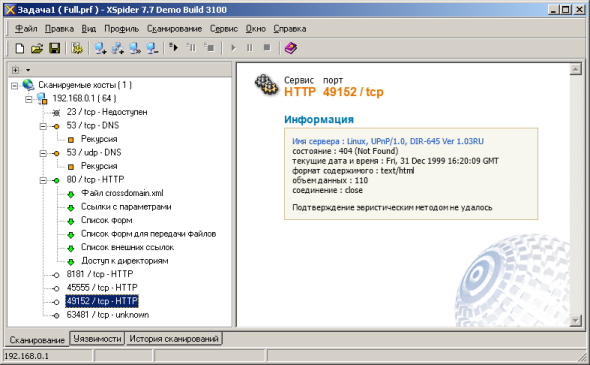Select 23 / tcp - Недоступен item
Viewport: 590px width, 365px height.
(107, 112)
